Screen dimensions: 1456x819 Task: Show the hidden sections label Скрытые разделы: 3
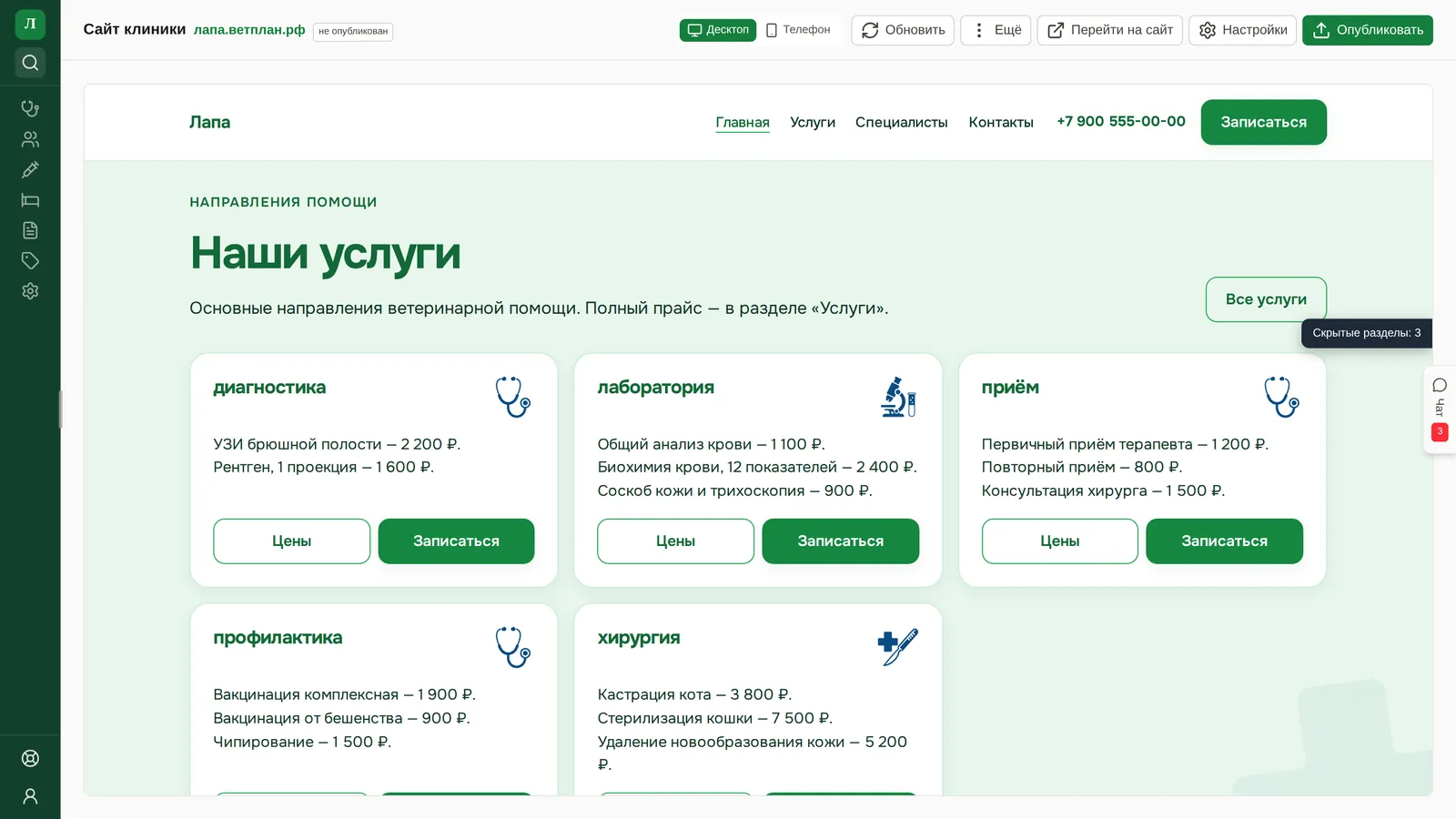tap(1366, 333)
